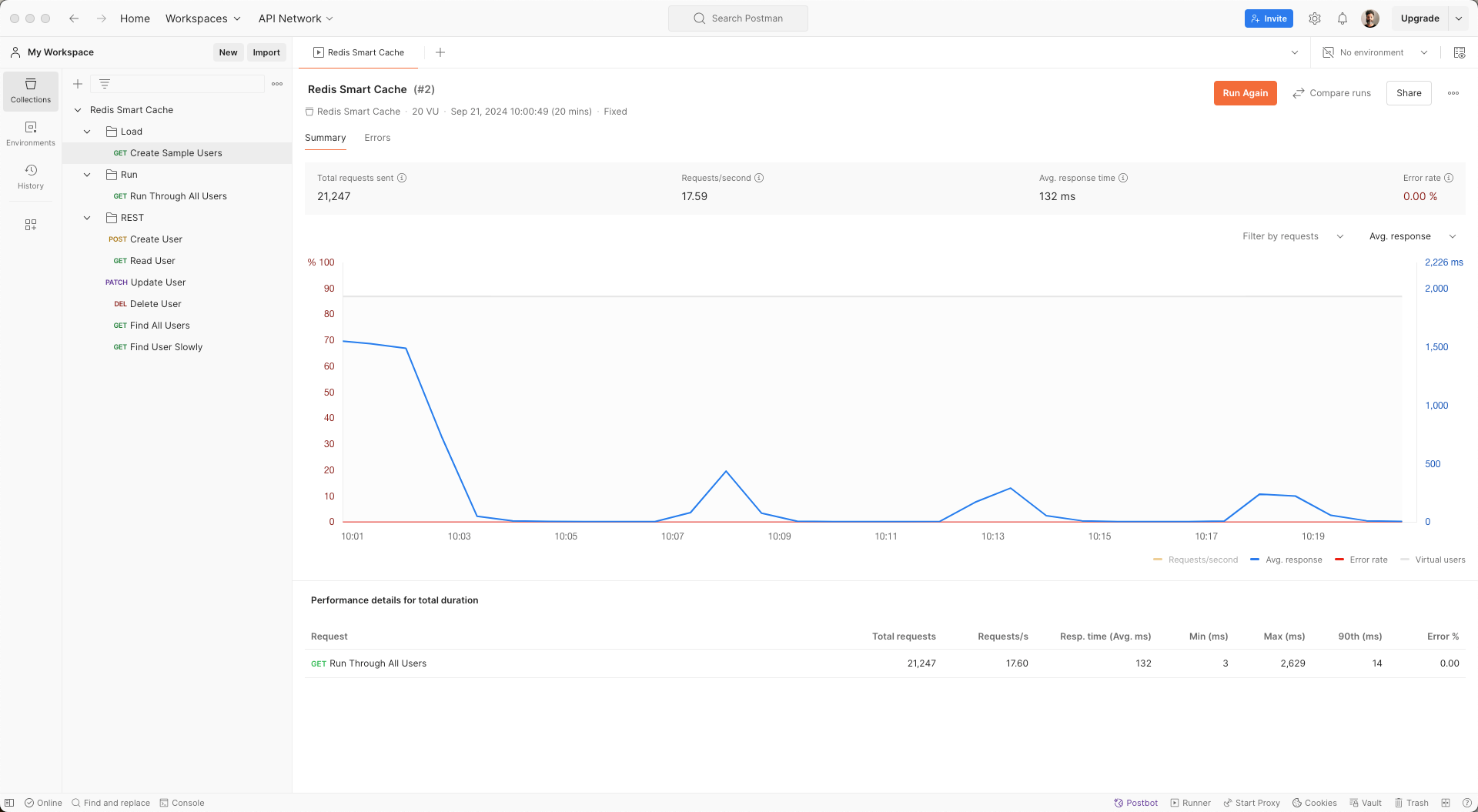Click the Share button
Screen dimensions: 1478x812
(x=1409, y=93)
